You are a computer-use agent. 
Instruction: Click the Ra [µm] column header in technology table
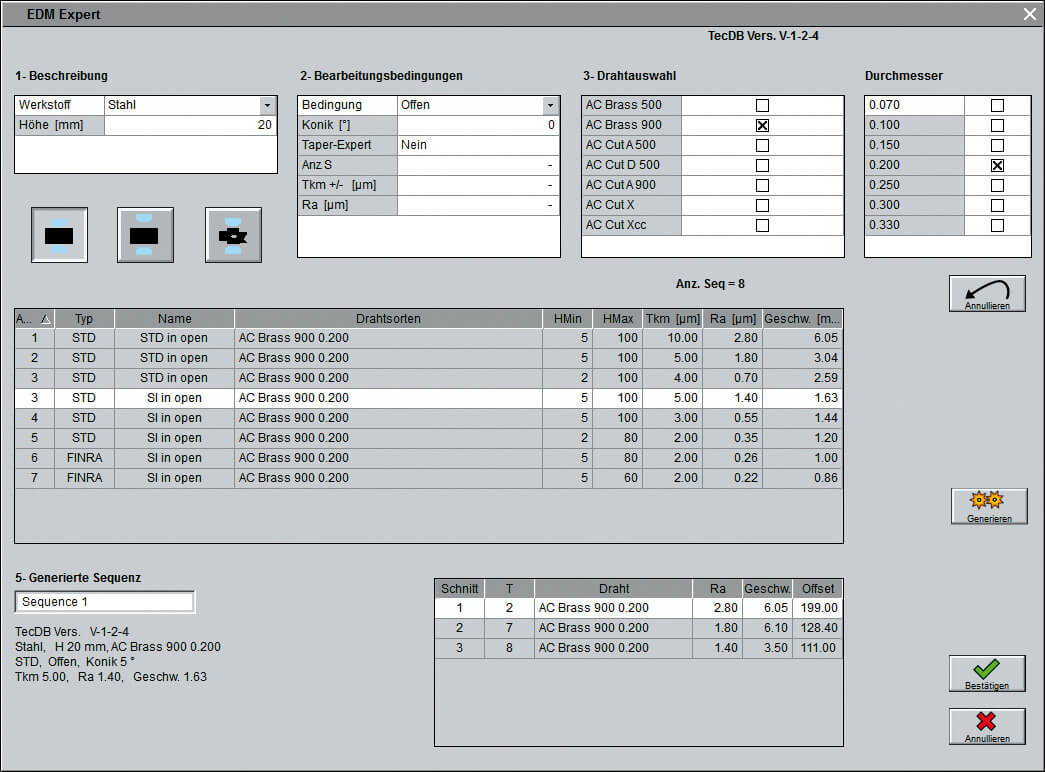pos(731,319)
